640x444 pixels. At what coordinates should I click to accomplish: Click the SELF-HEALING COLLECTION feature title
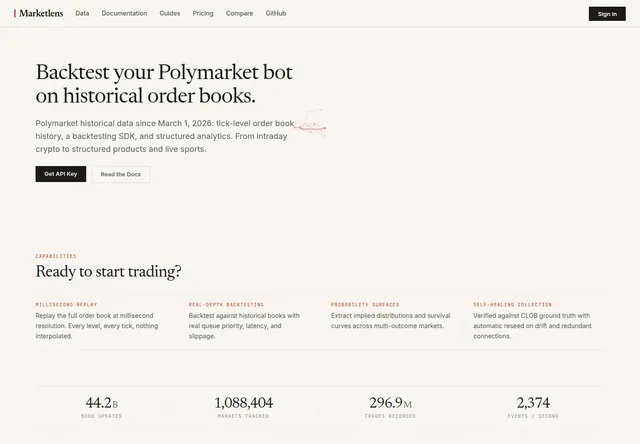click(512, 304)
